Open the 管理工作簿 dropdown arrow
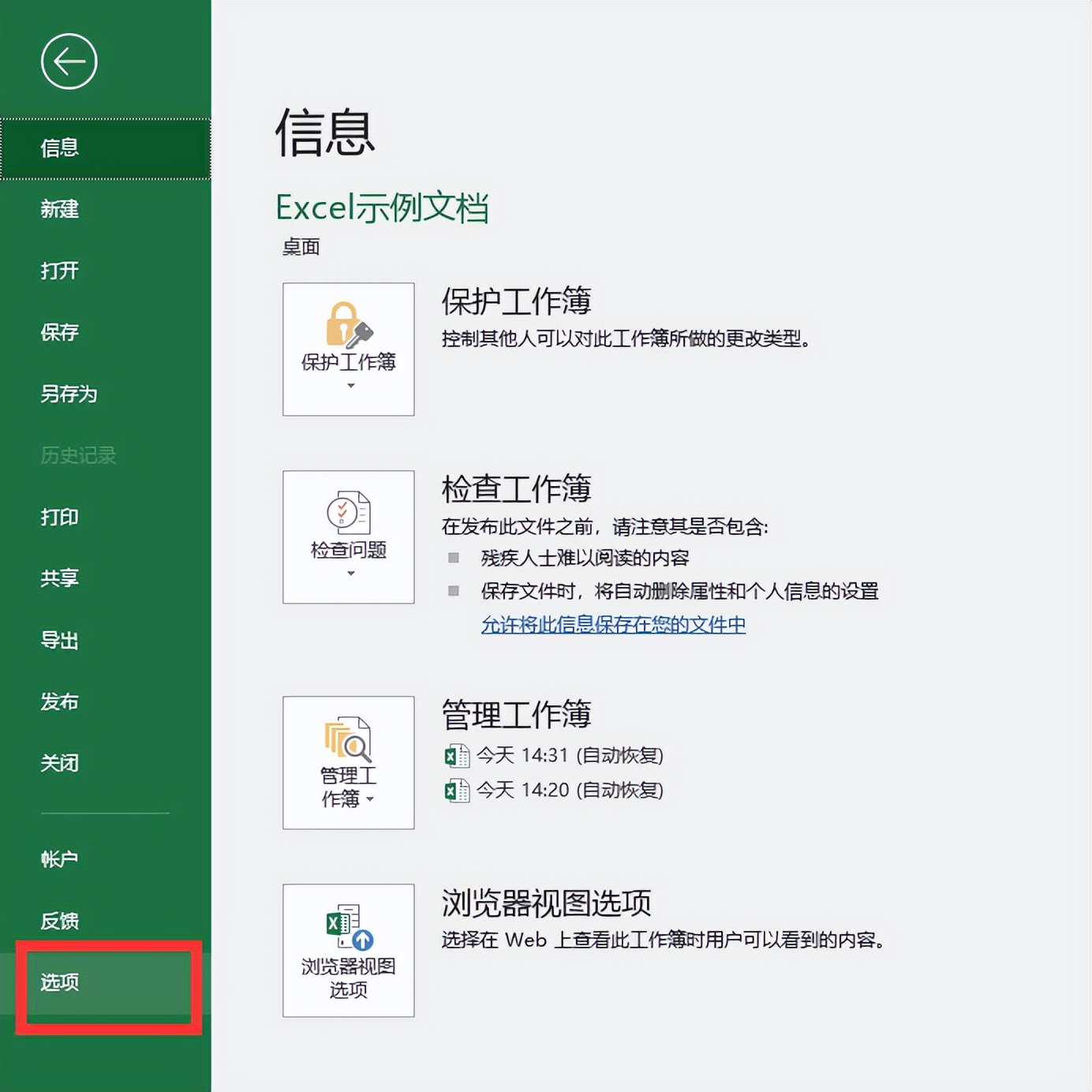1092x1092 pixels. (370, 799)
